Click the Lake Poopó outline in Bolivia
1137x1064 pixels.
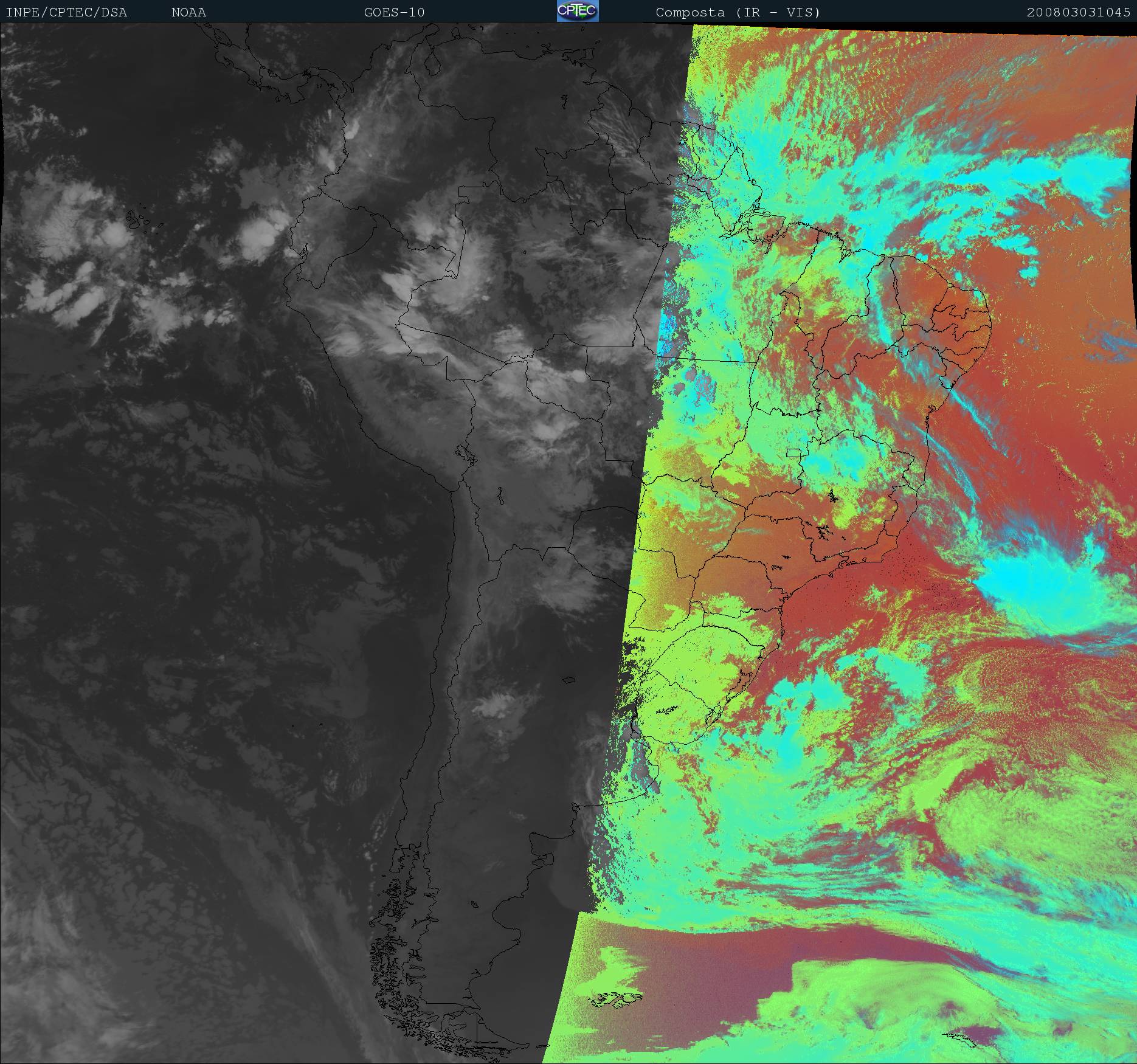pyautogui.click(x=500, y=497)
